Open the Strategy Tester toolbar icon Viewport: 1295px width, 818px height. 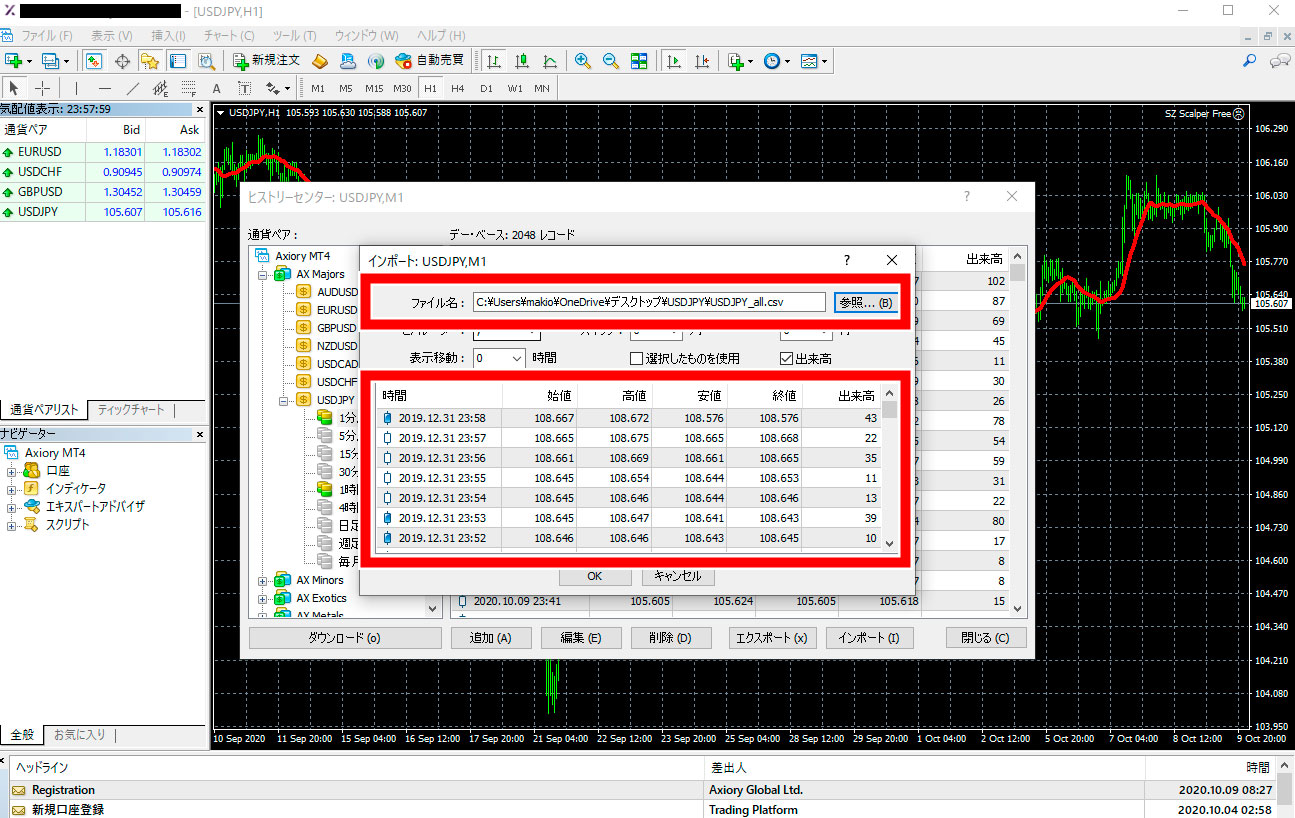click(205, 61)
